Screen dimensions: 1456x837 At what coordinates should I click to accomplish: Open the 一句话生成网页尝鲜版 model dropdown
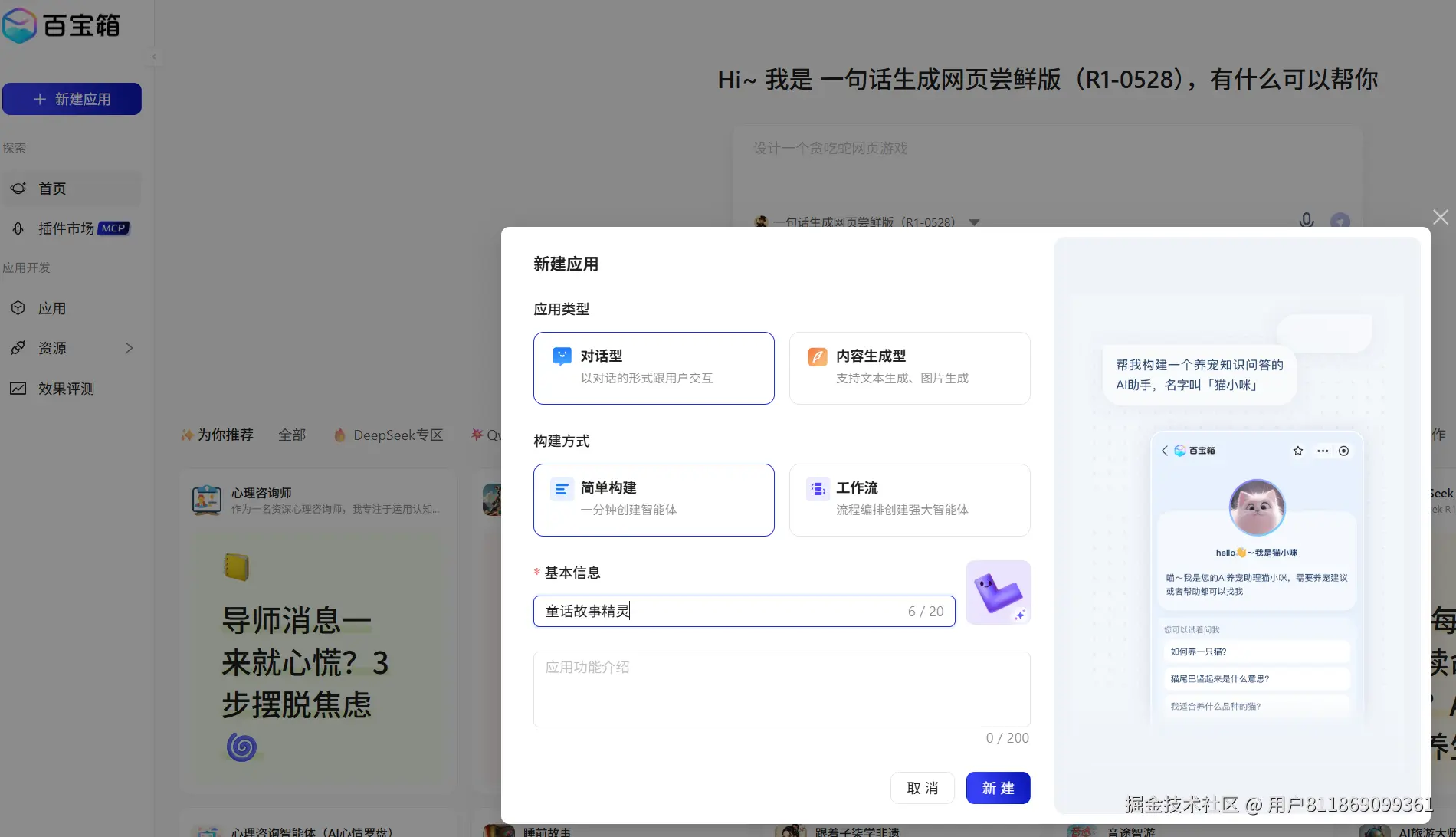coord(867,222)
